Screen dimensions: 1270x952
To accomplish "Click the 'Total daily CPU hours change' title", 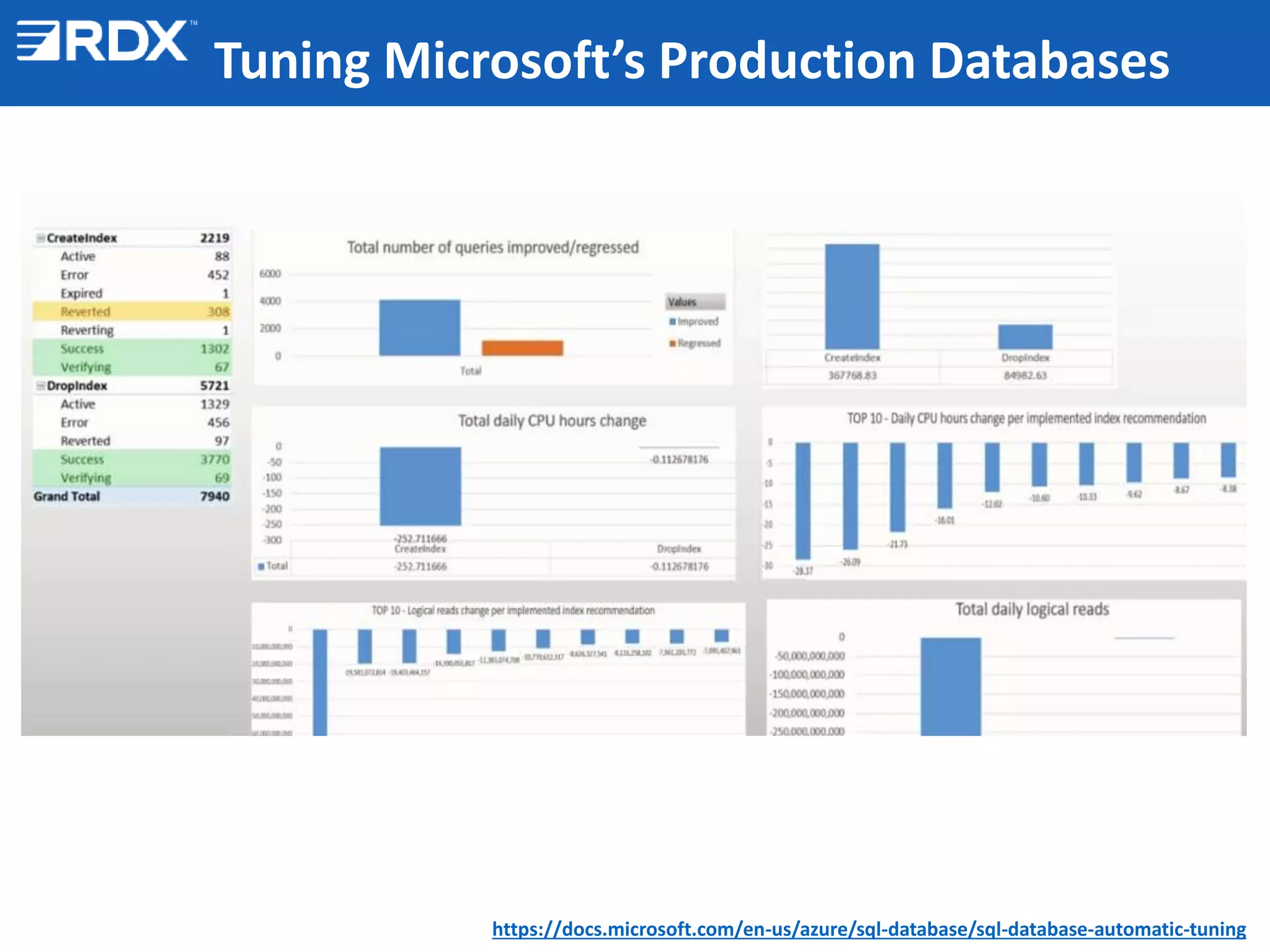I will tap(552, 421).
